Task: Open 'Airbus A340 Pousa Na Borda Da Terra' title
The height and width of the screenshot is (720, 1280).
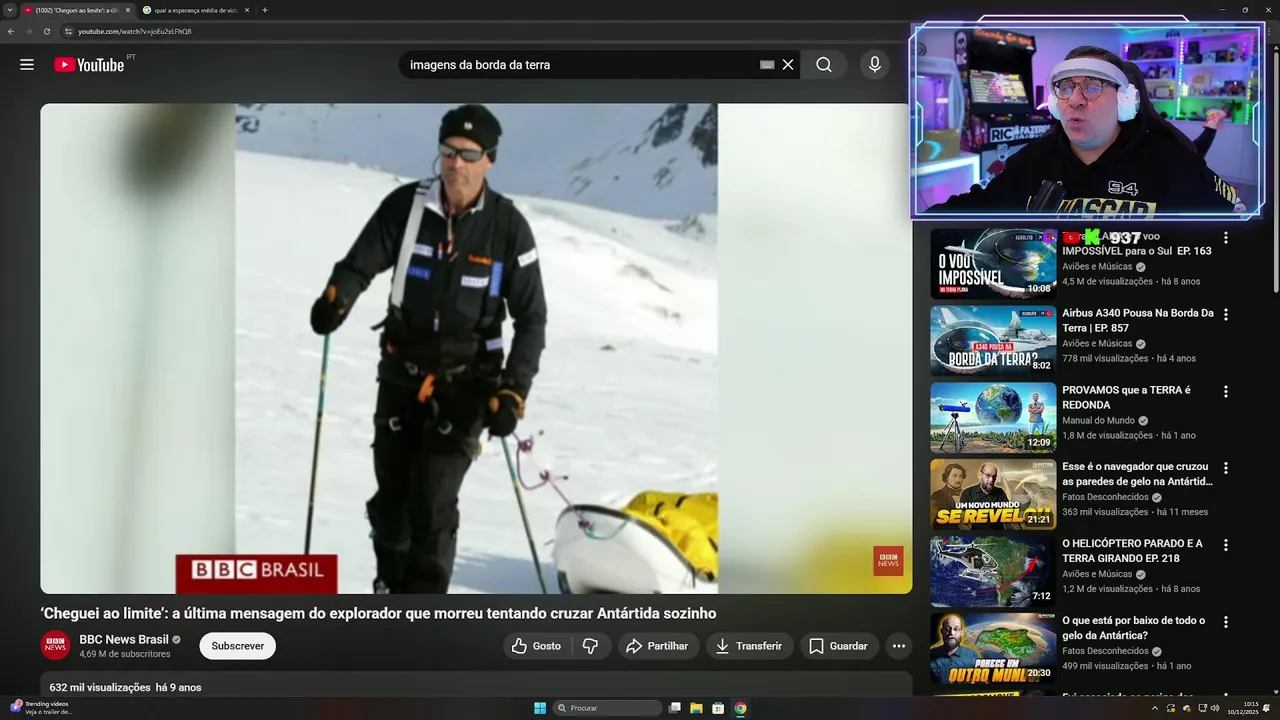Action: click(x=1137, y=321)
